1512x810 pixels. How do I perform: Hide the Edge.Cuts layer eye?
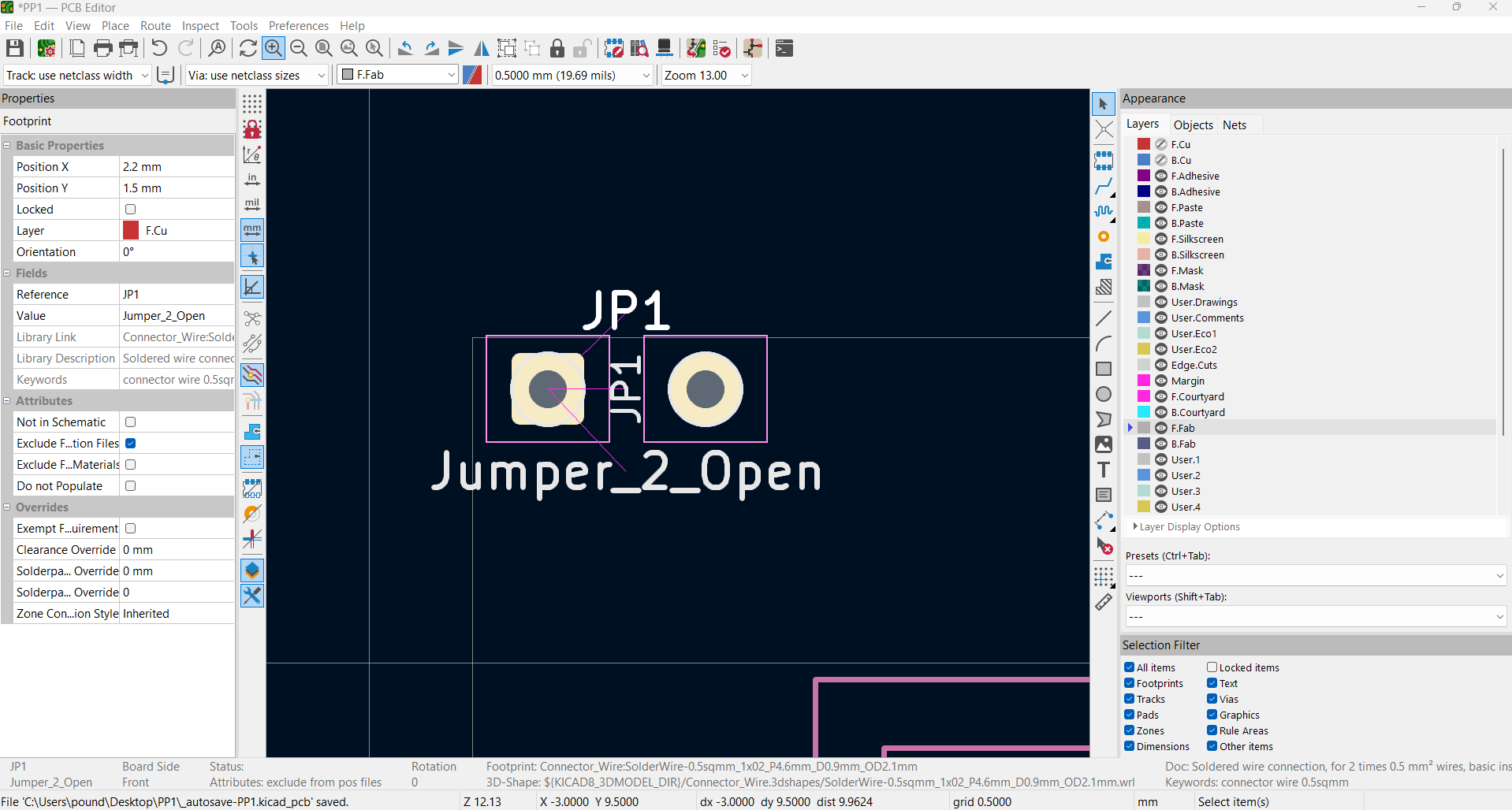coord(1161,365)
